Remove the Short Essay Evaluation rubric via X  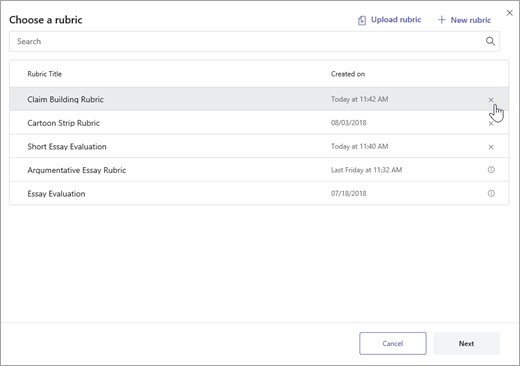tap(491, 147)
